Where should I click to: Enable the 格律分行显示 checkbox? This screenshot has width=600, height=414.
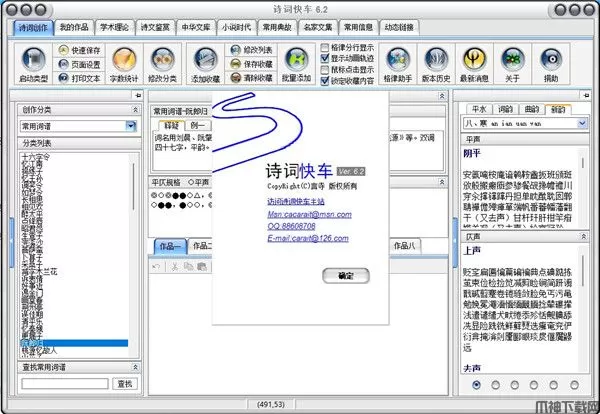point(324,47)
